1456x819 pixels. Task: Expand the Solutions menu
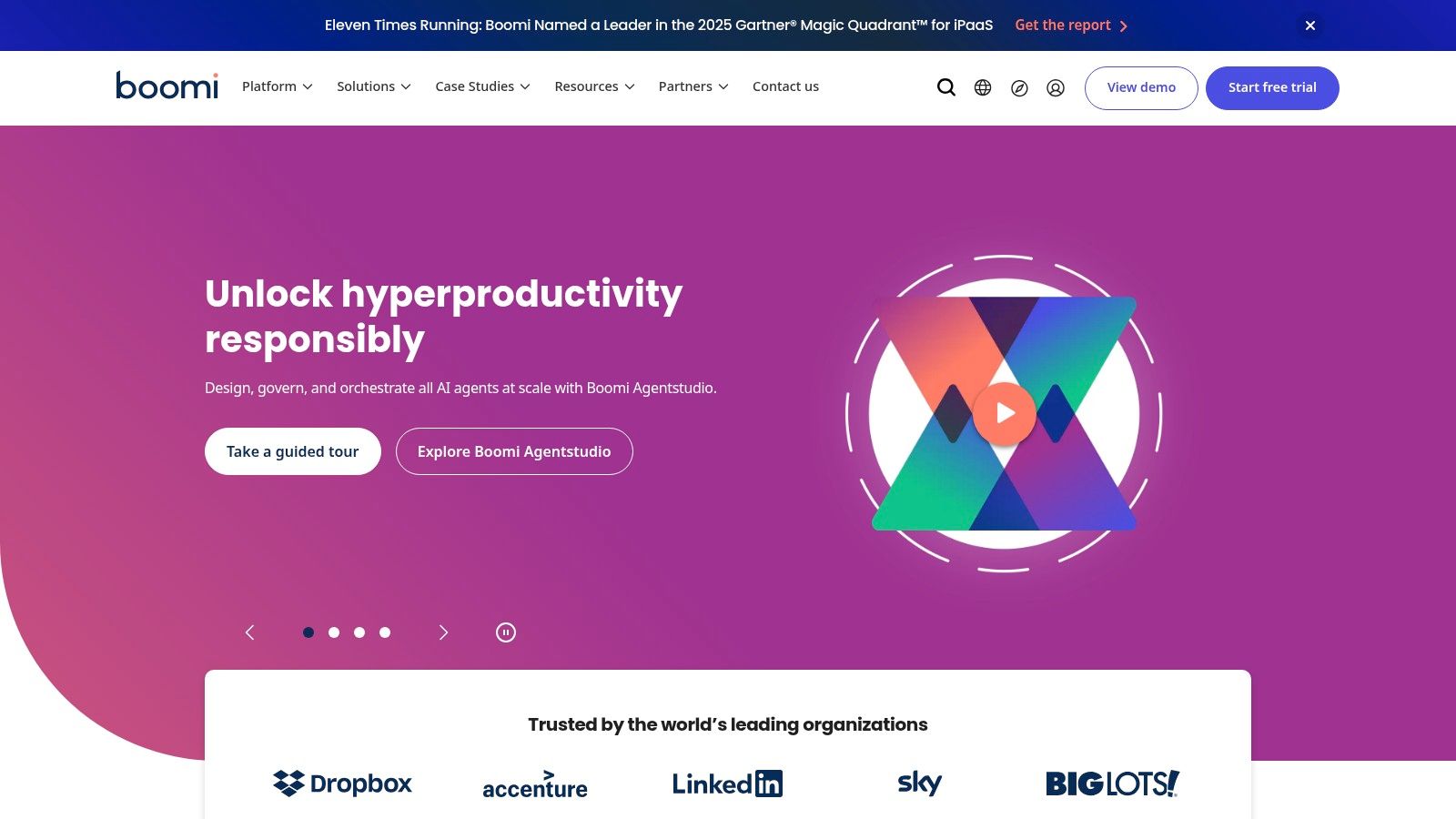click(374, 86)
